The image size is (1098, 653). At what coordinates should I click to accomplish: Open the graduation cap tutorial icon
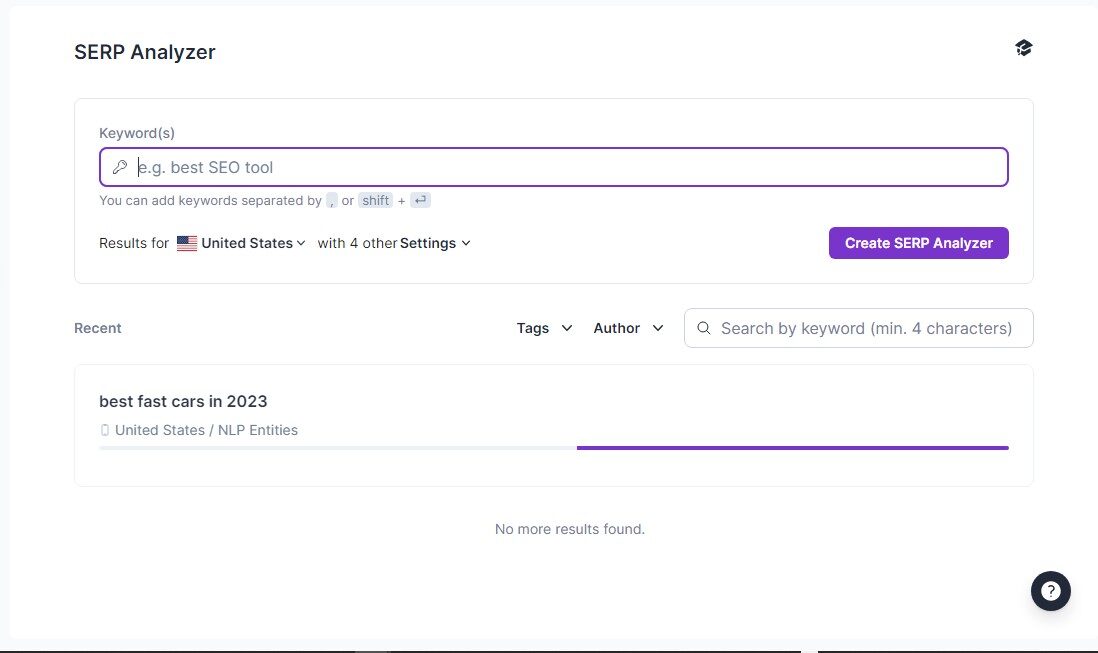click(1023, 48)
